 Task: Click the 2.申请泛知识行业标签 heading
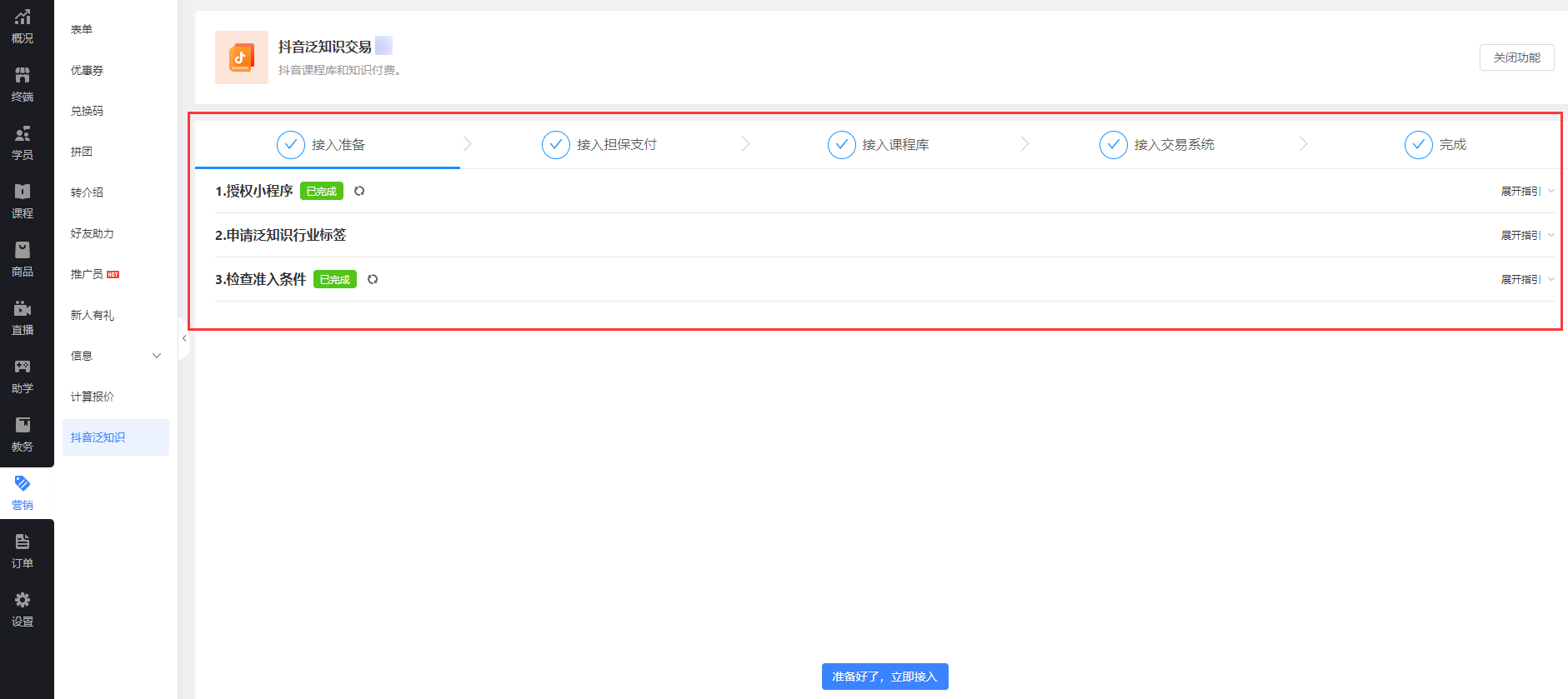tap(280, 235)
